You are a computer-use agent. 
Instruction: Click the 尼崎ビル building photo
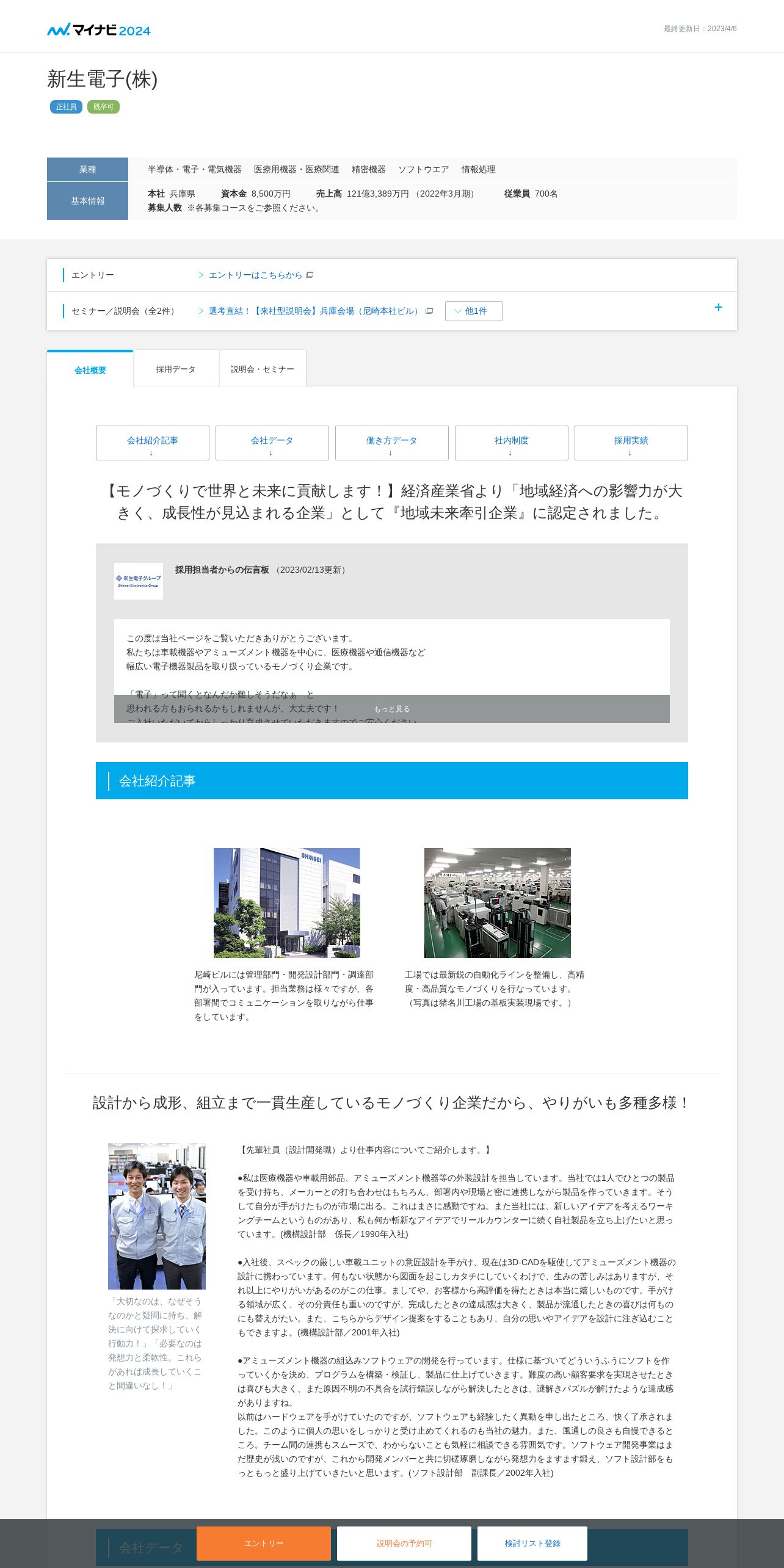point(287,902)
